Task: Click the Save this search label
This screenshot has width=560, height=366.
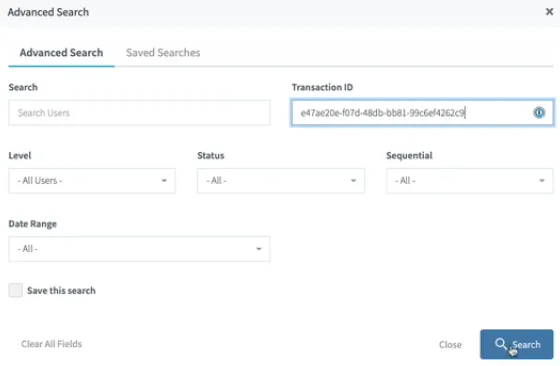Action: coord(61,291)
